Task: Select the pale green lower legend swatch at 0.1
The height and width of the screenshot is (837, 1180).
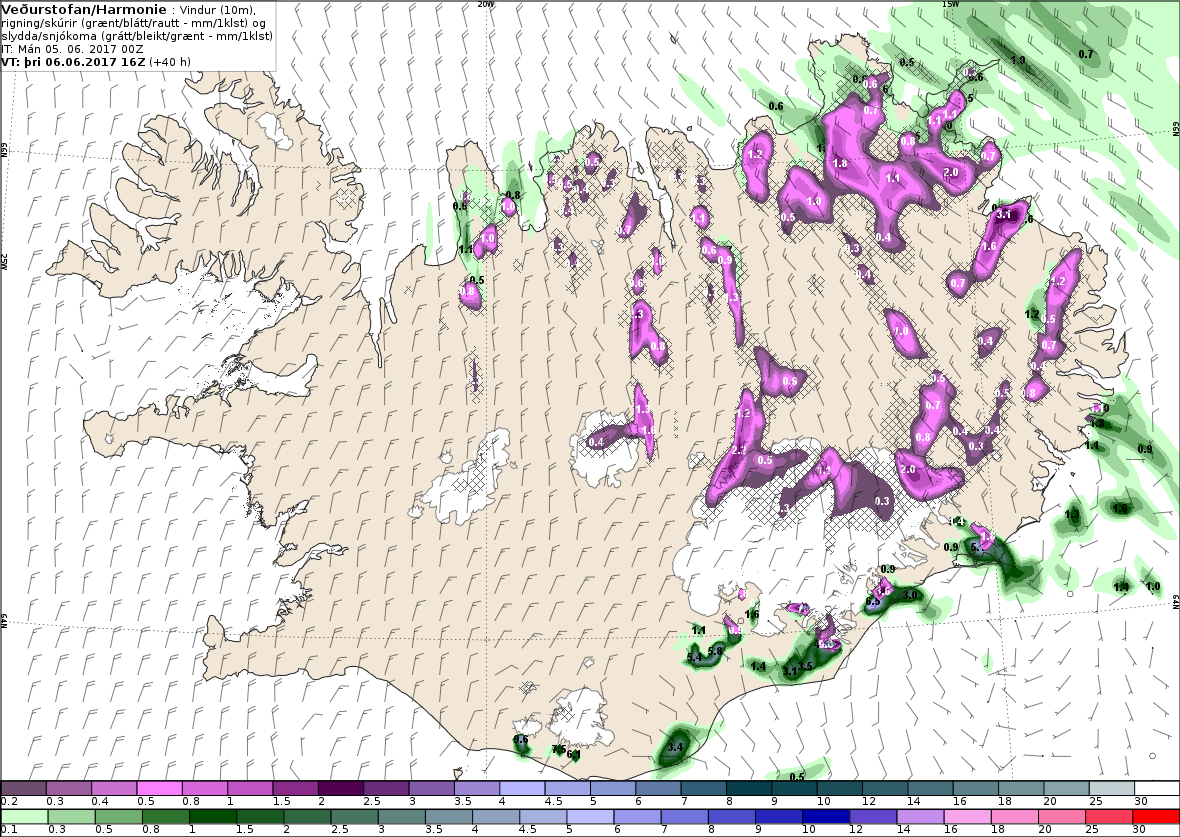Action: (24, 817)
